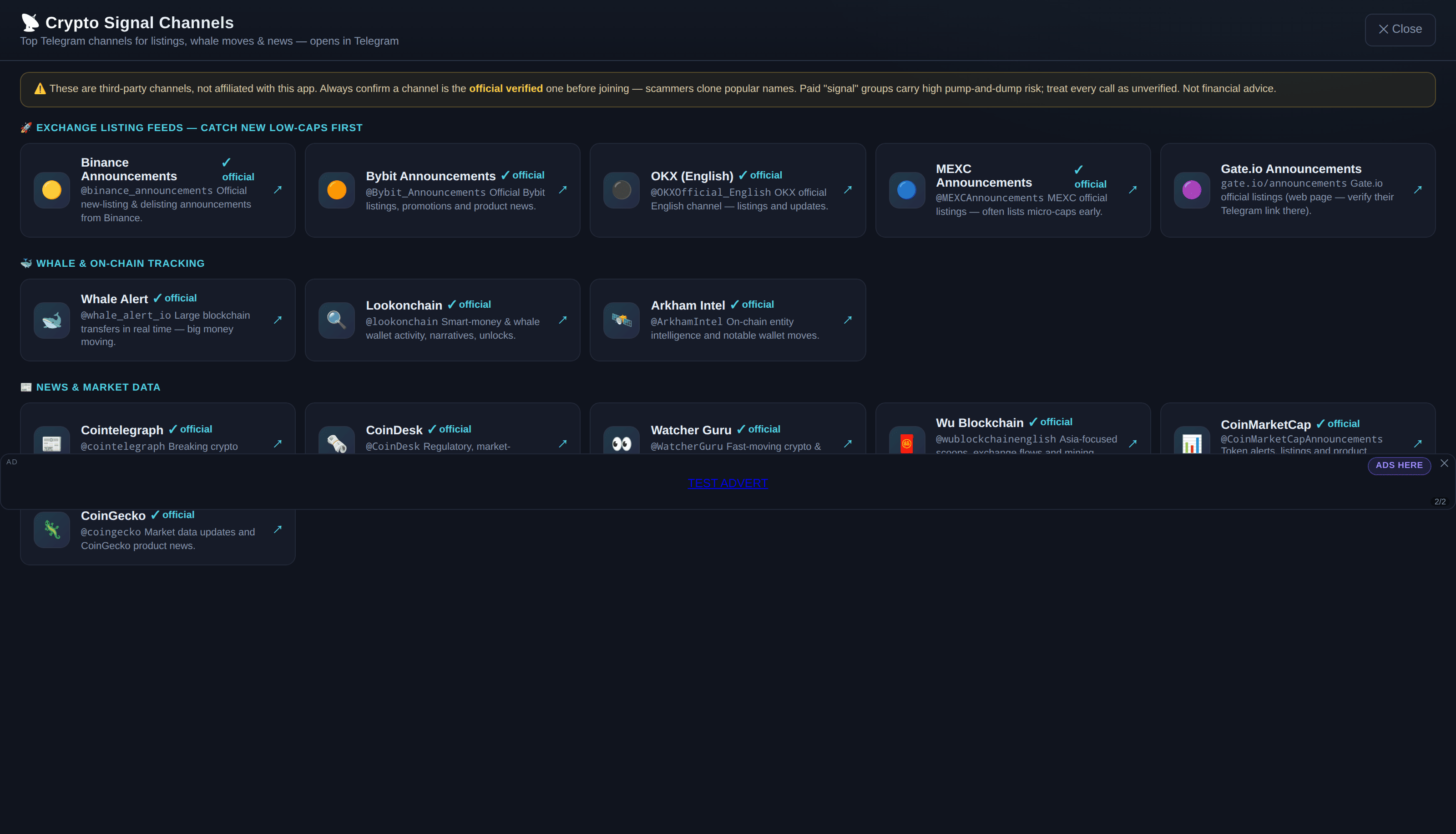Click the Arkham Intel satellite icon
Viewport: 1456px width, 834px height.
coord(622,320)
